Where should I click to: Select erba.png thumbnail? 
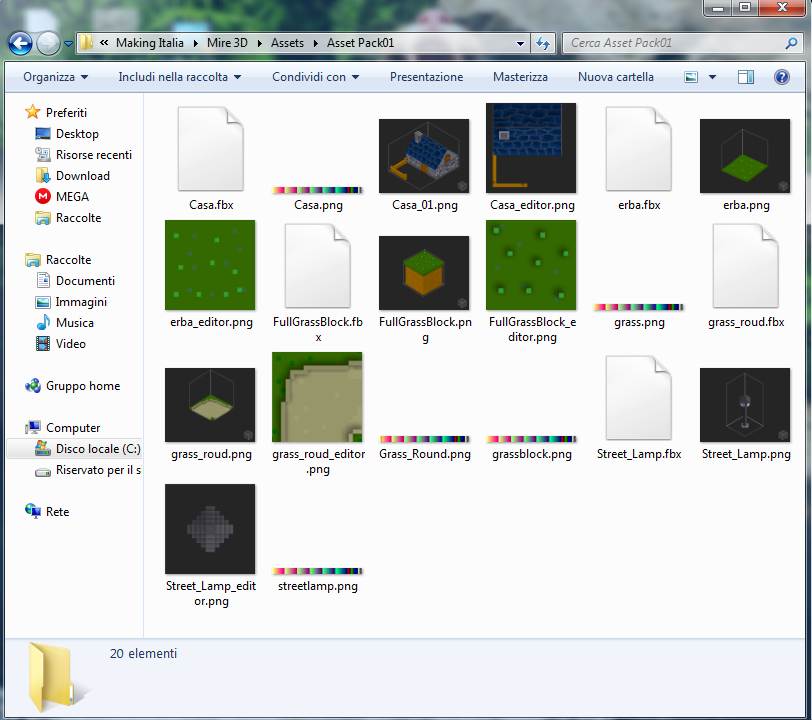point(745,156)
